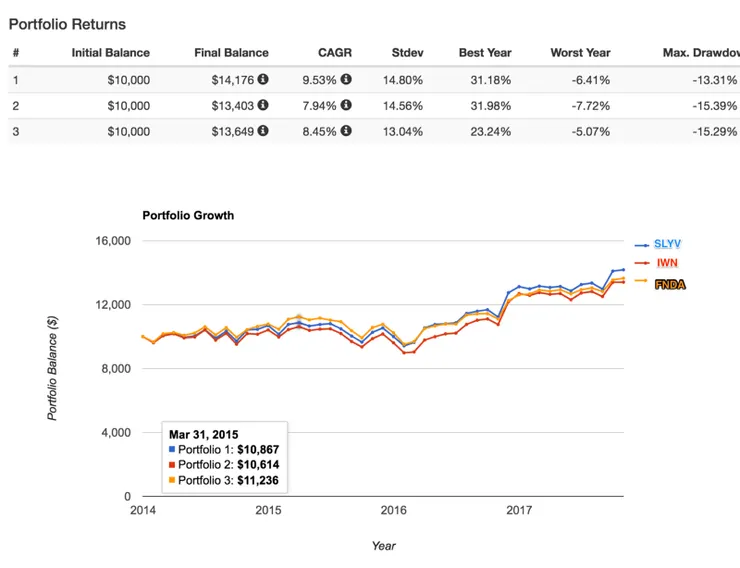Viewport: 740px width, 568px height.
Task: Click the orange Portfolio 3 tooltip swatch
Action: [172, 480]
